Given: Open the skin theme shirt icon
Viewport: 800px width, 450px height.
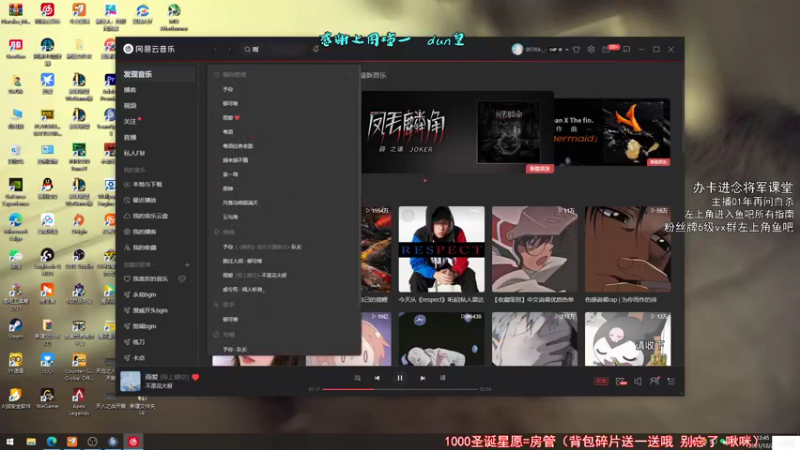Looking at the screenshot, I should pos(577,49).
